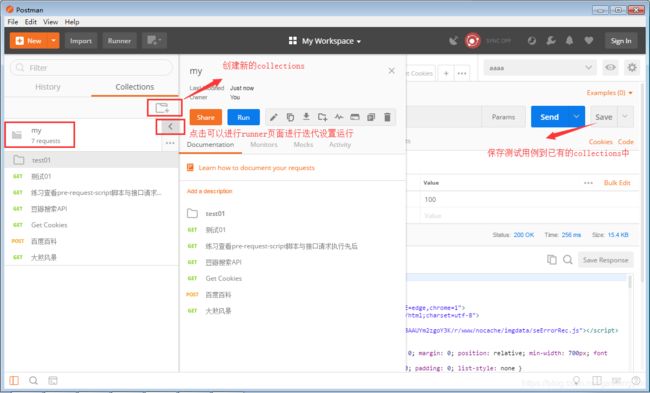
Task: Click the trash delete collection icon
Action: 387,117
